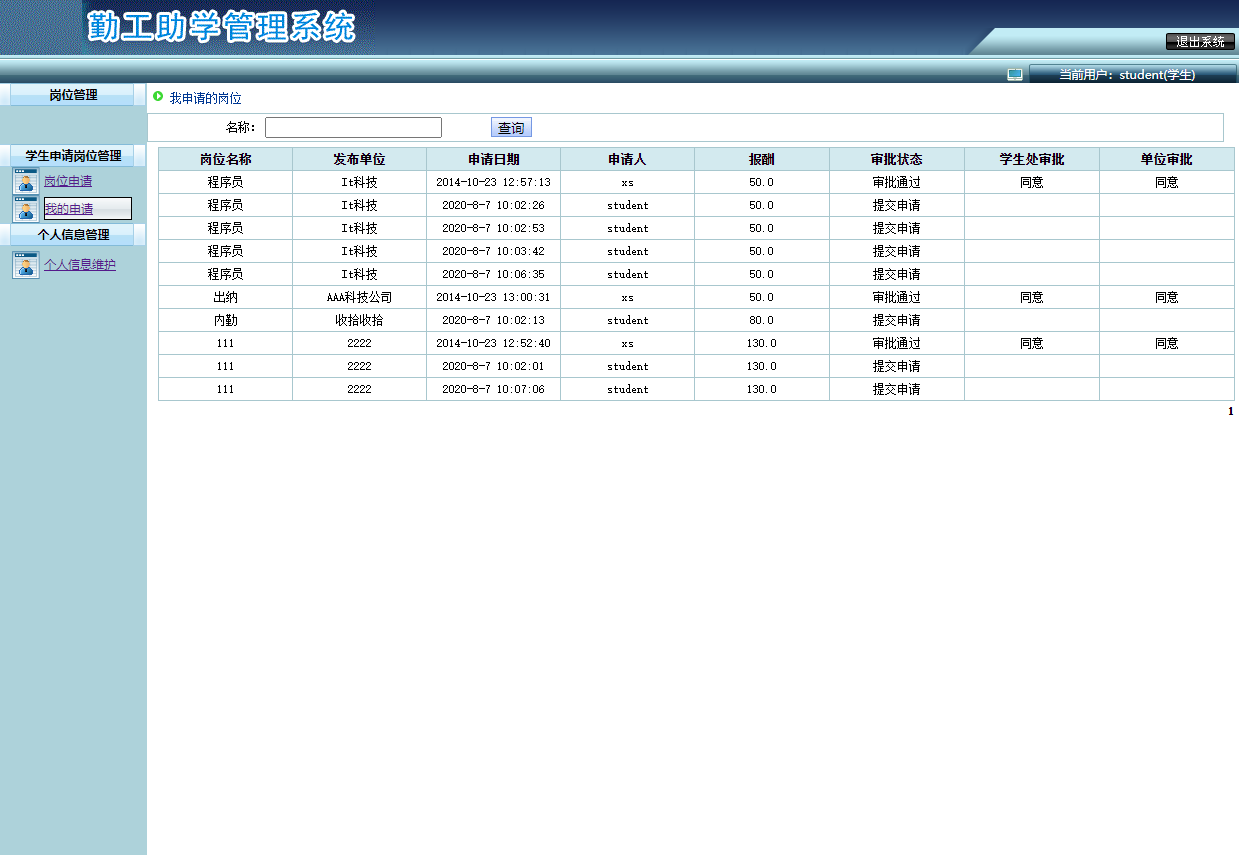Click the 审批状态 column header
The width and height of the screenshot is (1239, 855).
point(896,158)
